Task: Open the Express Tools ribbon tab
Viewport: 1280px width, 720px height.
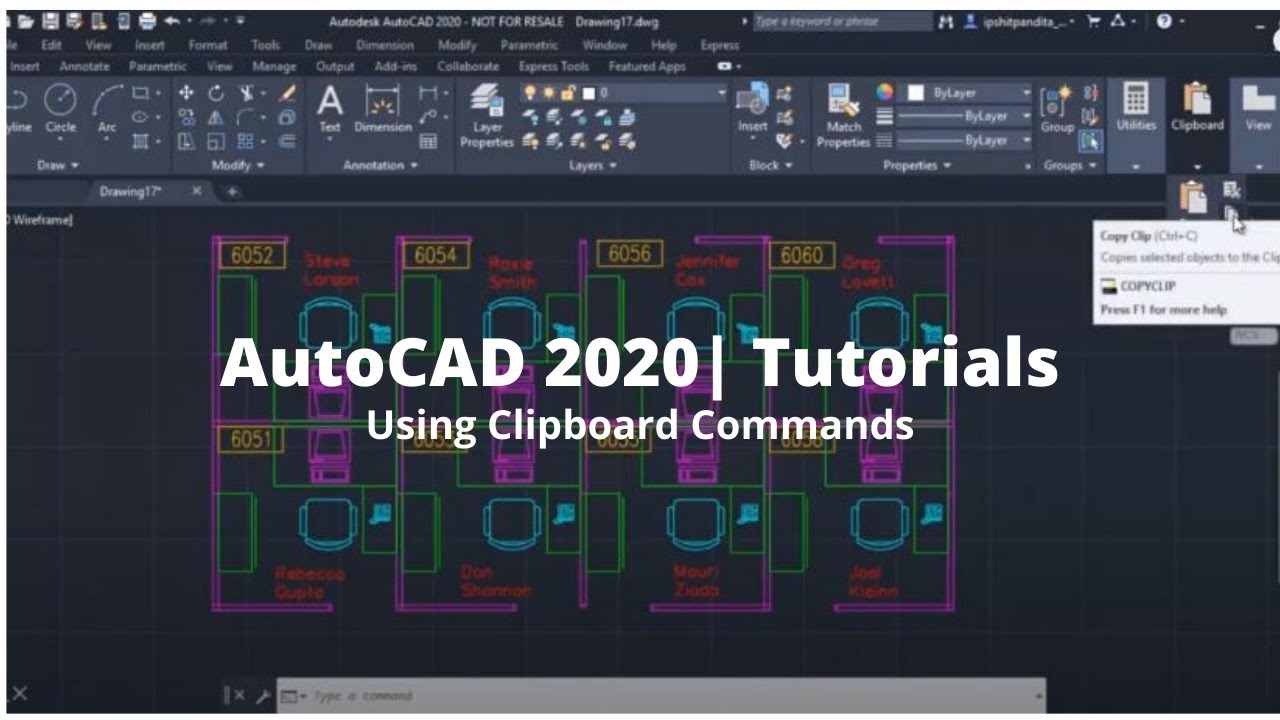Action: pyautogui.click(x=554, y=67)
